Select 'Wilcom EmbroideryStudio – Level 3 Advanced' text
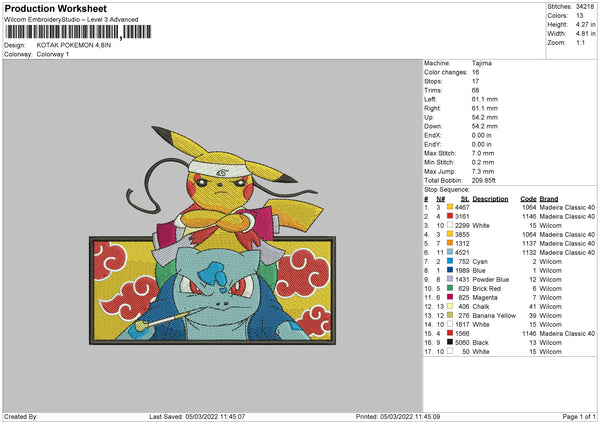 pos(71,20)
